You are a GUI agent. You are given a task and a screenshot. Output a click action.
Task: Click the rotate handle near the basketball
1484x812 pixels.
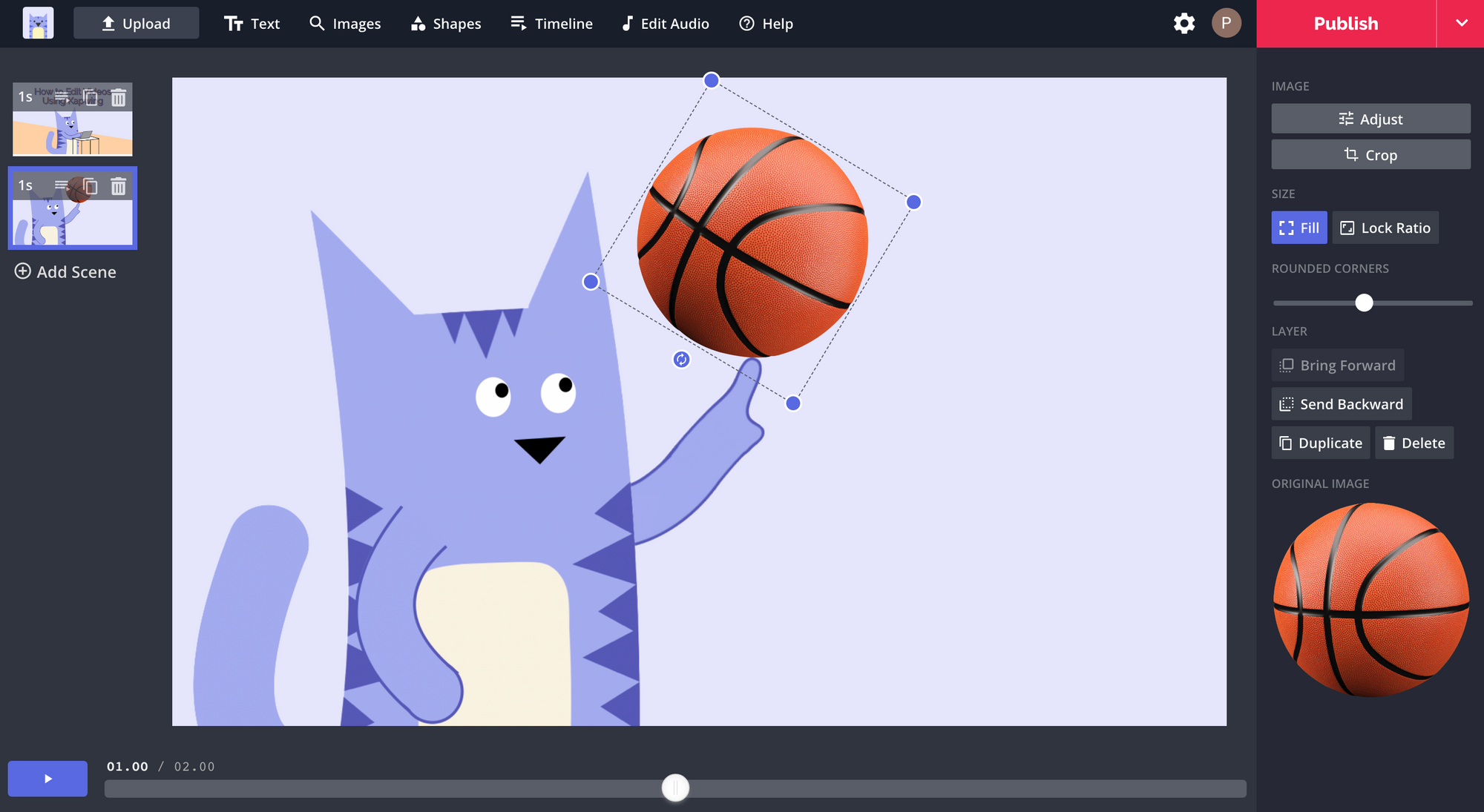tap(681, 360)
